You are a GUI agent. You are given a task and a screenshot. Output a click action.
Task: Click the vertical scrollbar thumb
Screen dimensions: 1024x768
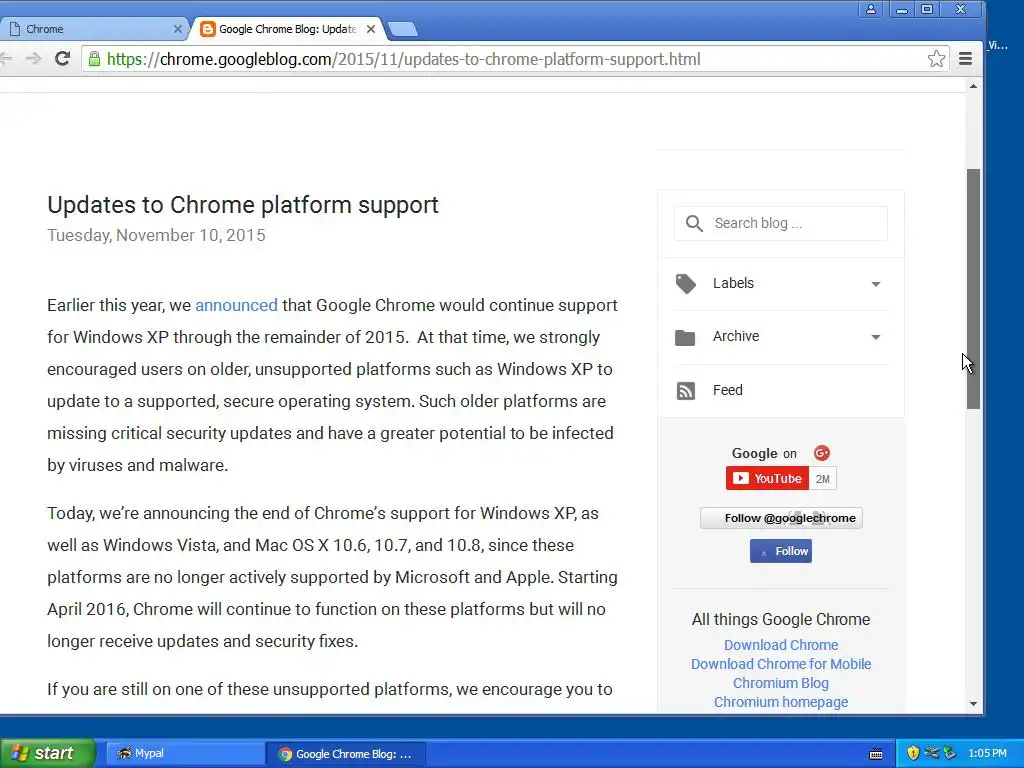click(973, 289)
